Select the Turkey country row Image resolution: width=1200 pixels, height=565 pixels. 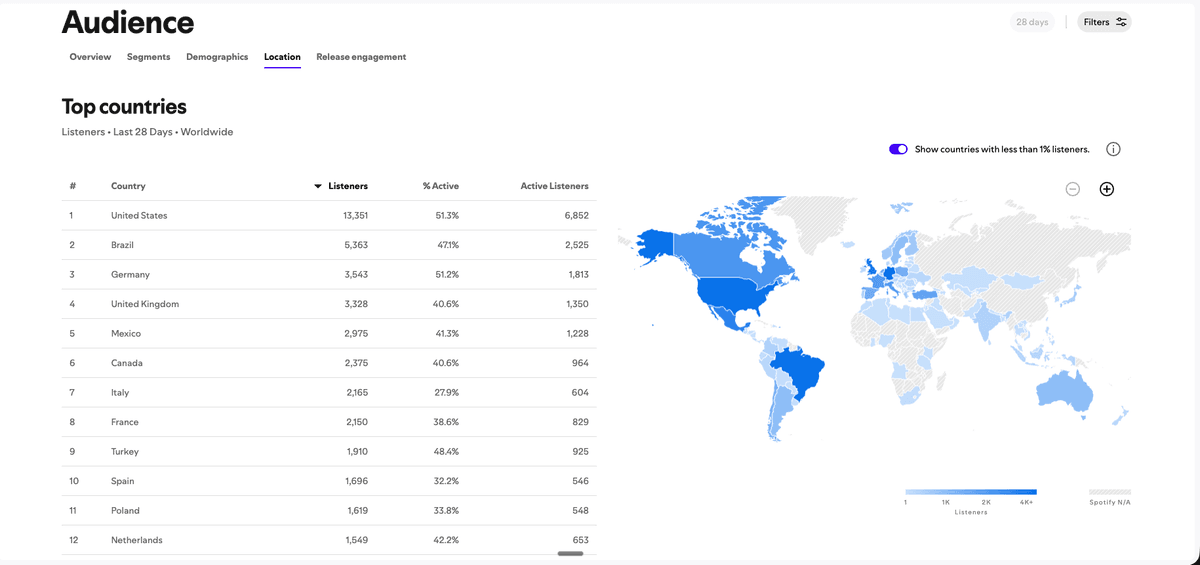pos(329,451)
